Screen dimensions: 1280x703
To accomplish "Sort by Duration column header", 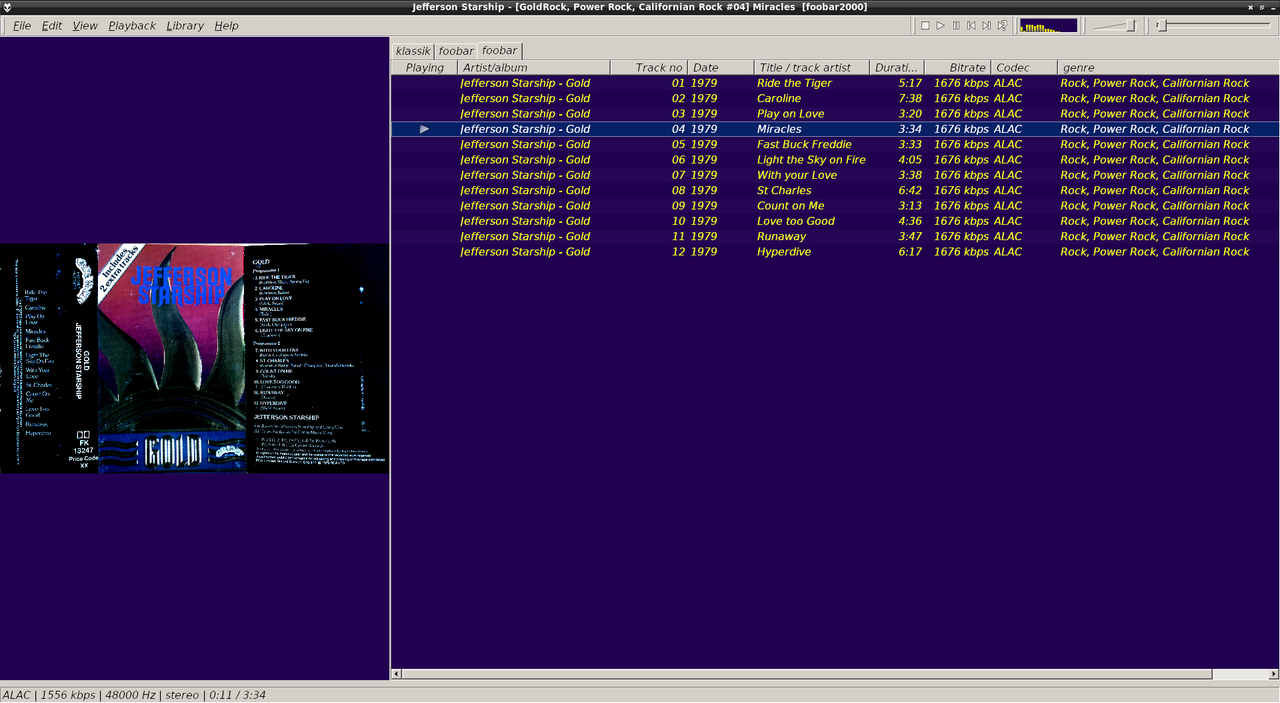I will (897, 67).
